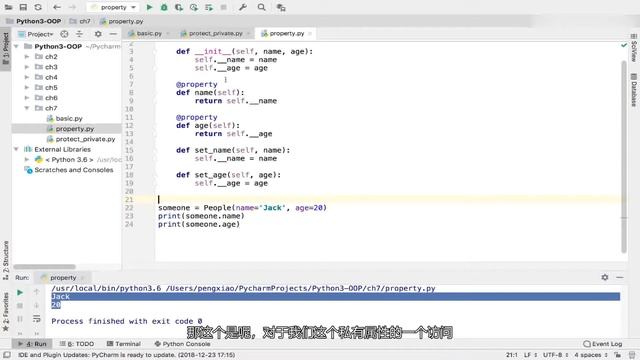Open the Project view dropdown
This screenshot has width=640, height=360.
36,34
